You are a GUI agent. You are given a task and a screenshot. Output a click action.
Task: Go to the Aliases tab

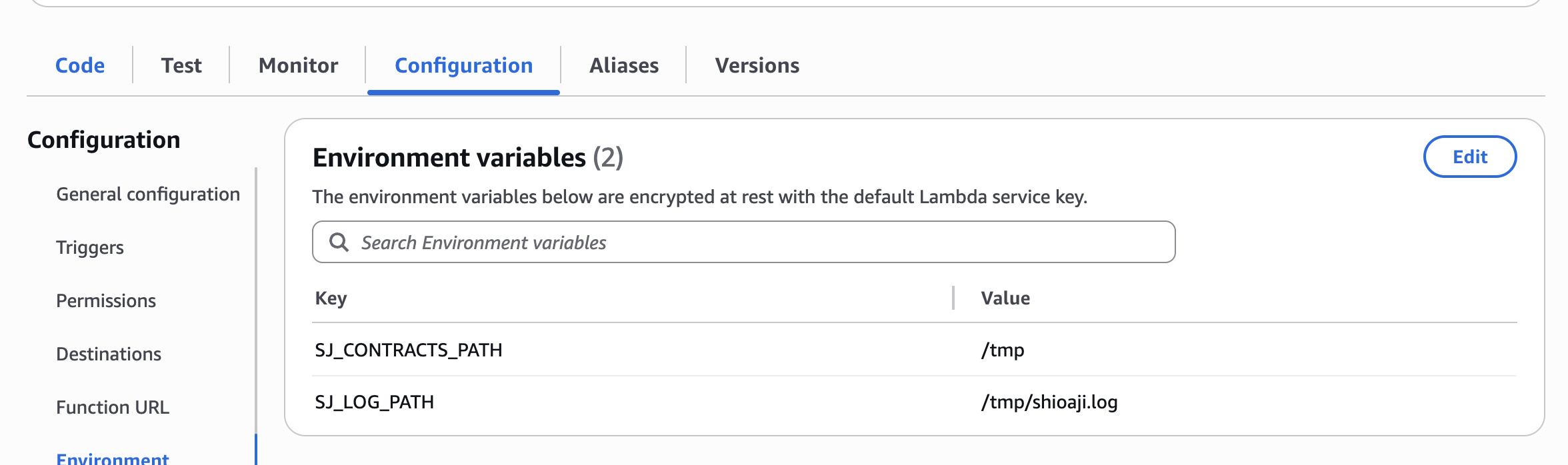(624, 65)
